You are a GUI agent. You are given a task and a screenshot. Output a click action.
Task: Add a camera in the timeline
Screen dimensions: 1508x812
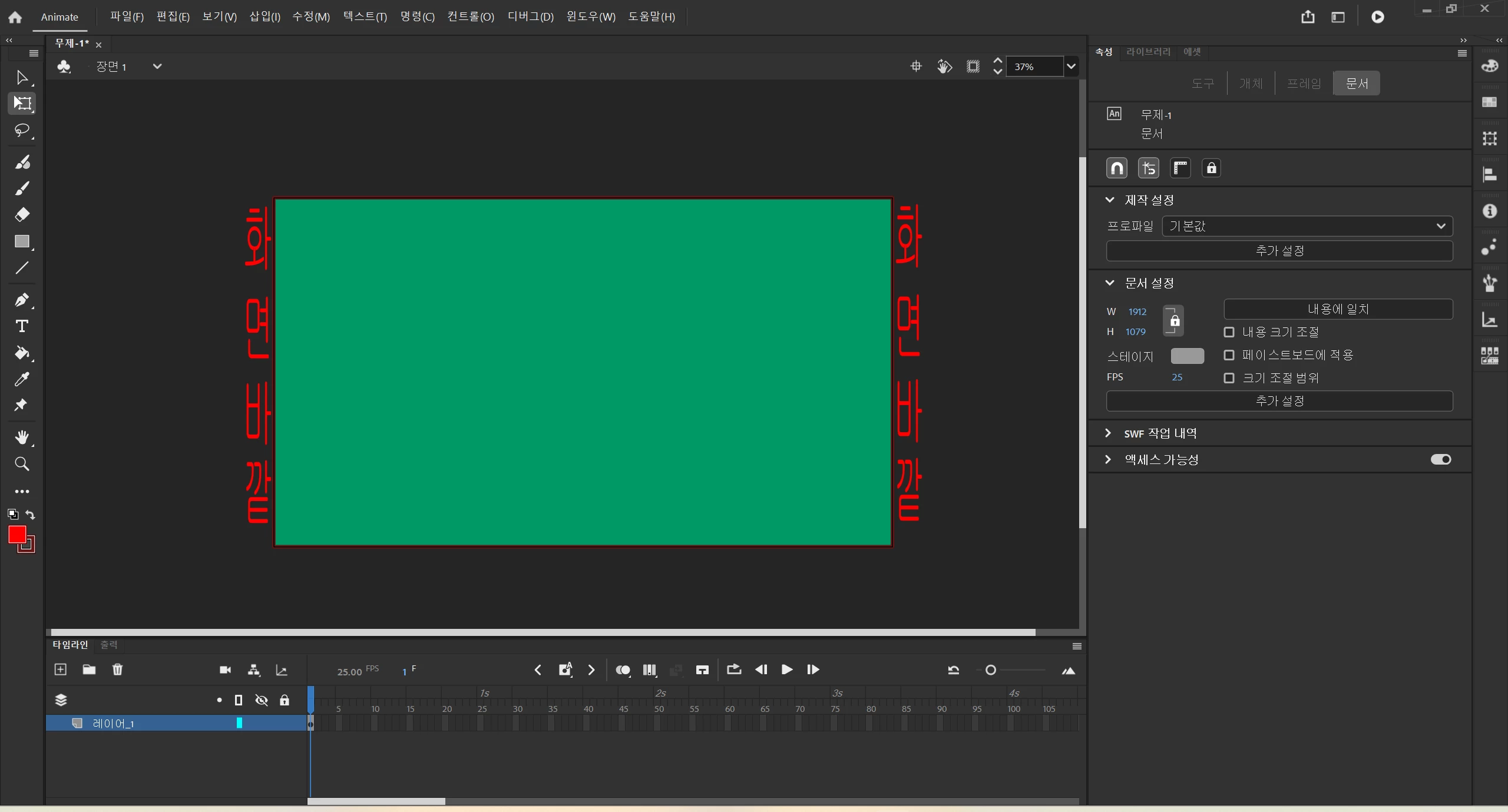225,670
